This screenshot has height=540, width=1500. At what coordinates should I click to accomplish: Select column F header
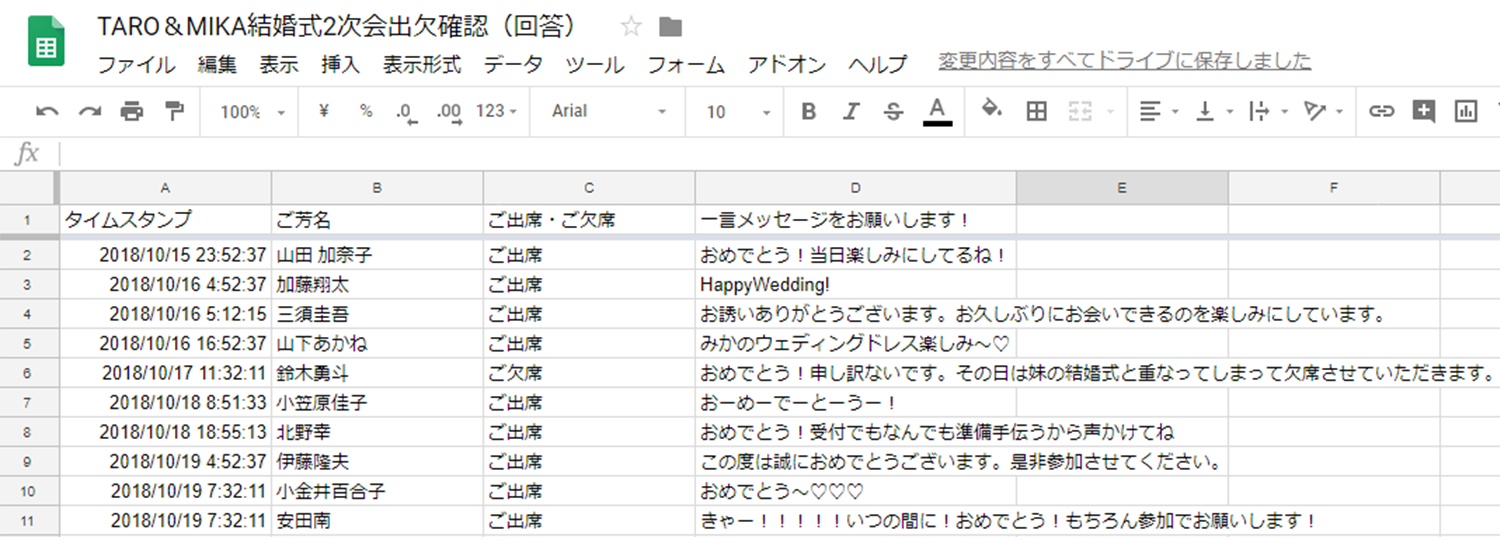[x=1334, y=188]
